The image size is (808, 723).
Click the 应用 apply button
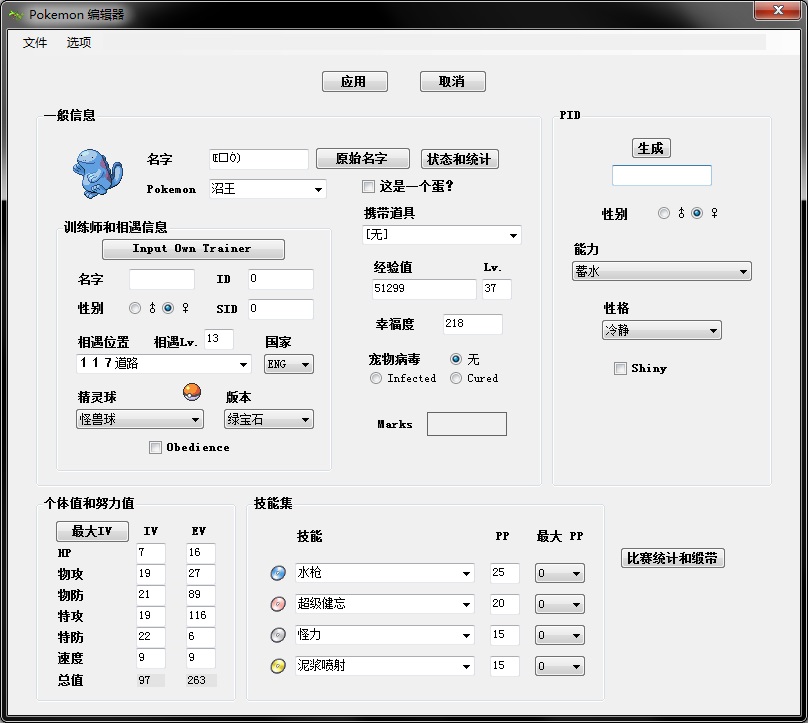(355, 81)
